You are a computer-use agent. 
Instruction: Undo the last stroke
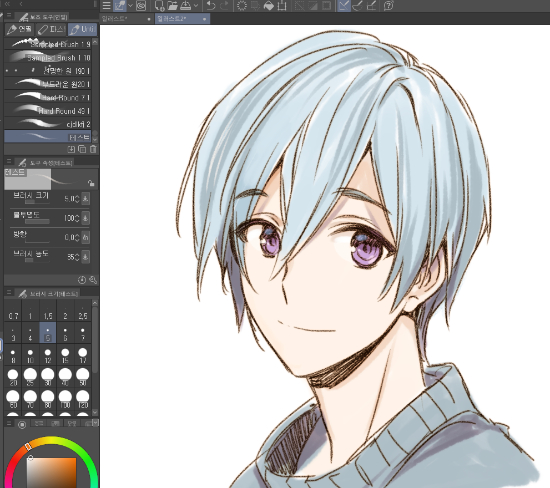[211, 6]
